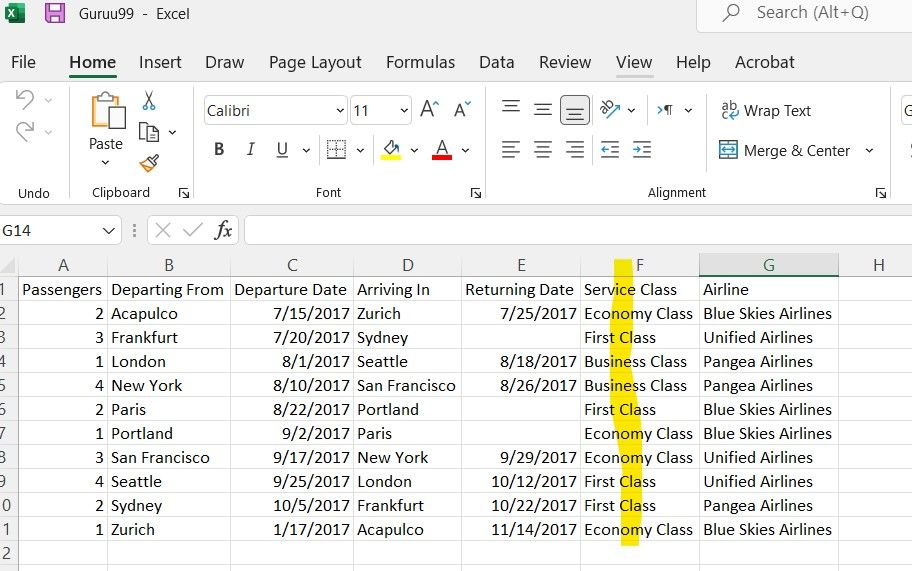Screen dimensions: 912x571
Task: Select the cell reading 10/22/2017
Action: [521, 505]
